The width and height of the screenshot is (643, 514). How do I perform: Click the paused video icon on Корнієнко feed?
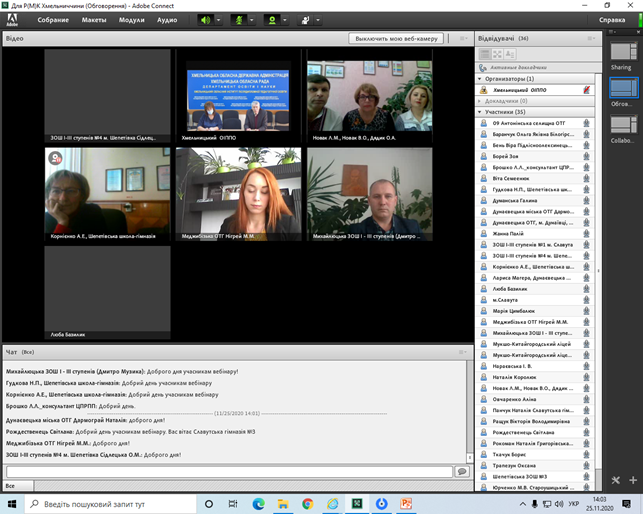55,158
